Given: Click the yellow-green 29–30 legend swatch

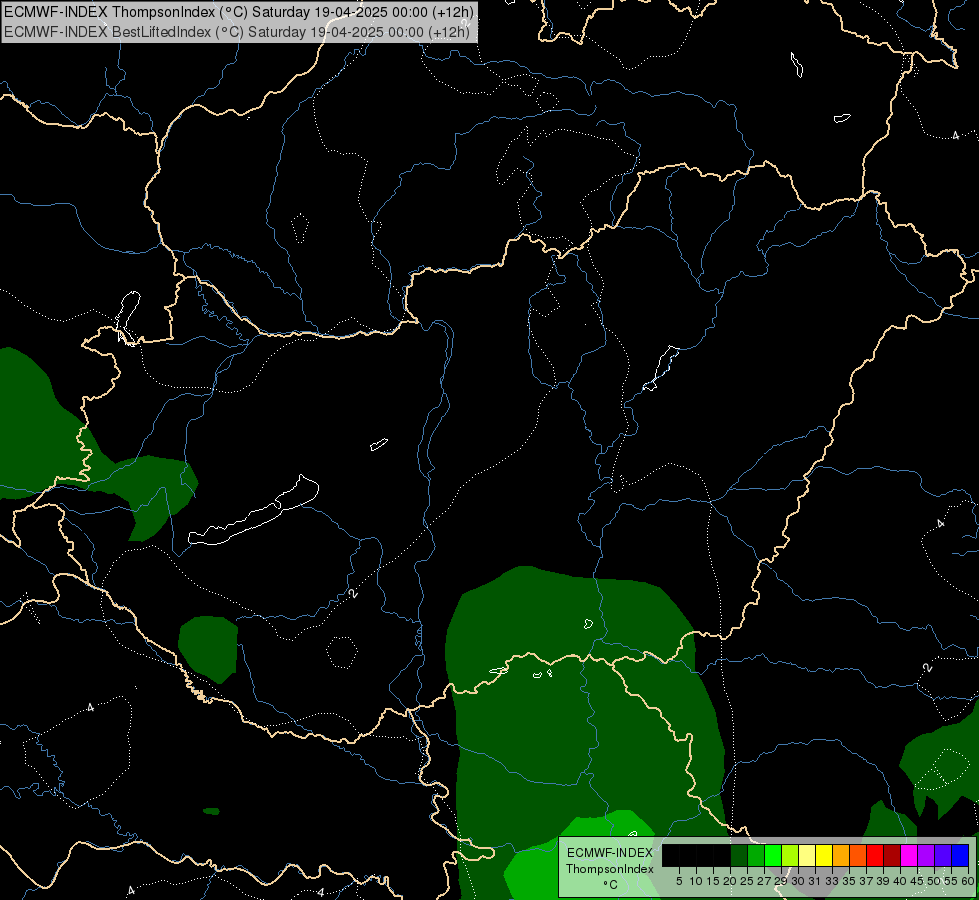Looking at the screenshot, I should (x=790, y=855).
